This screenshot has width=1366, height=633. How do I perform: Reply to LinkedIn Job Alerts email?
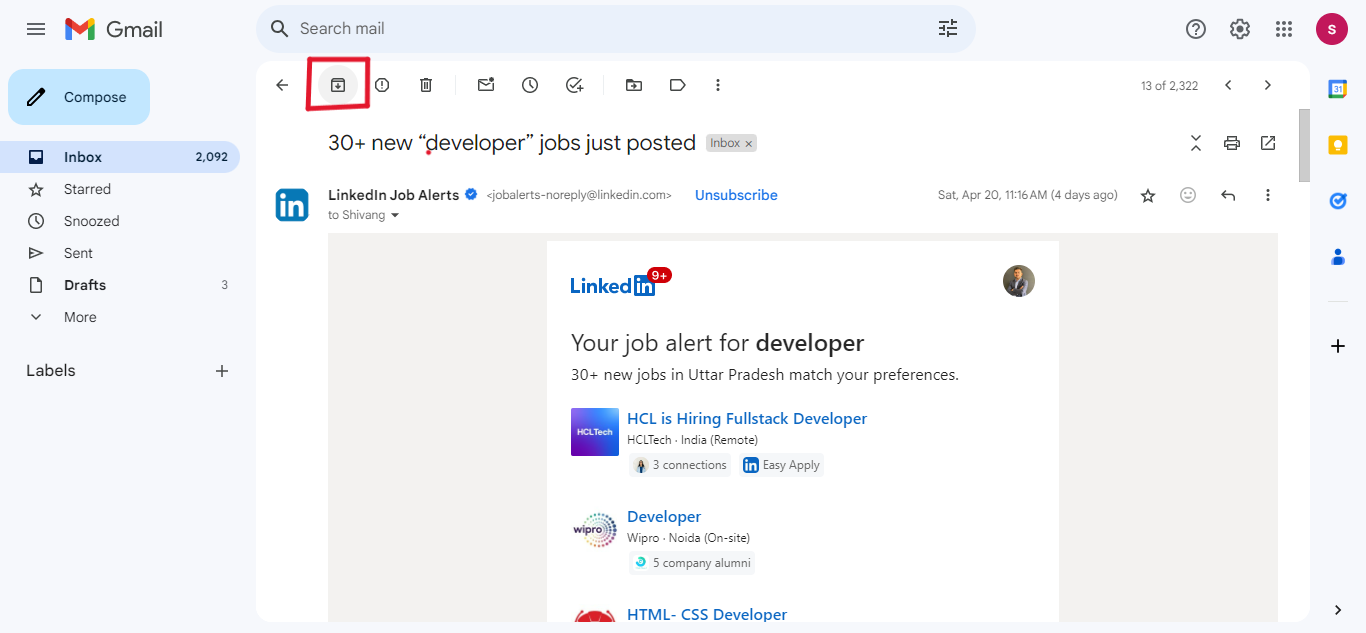1228,195
